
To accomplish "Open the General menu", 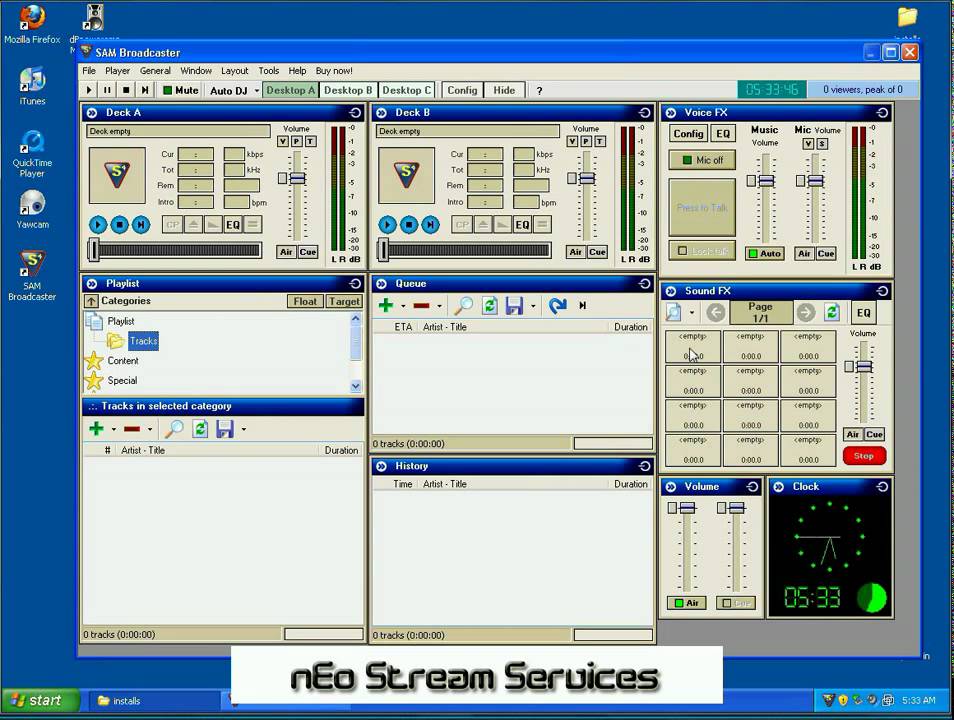I will tap(155, 71).
